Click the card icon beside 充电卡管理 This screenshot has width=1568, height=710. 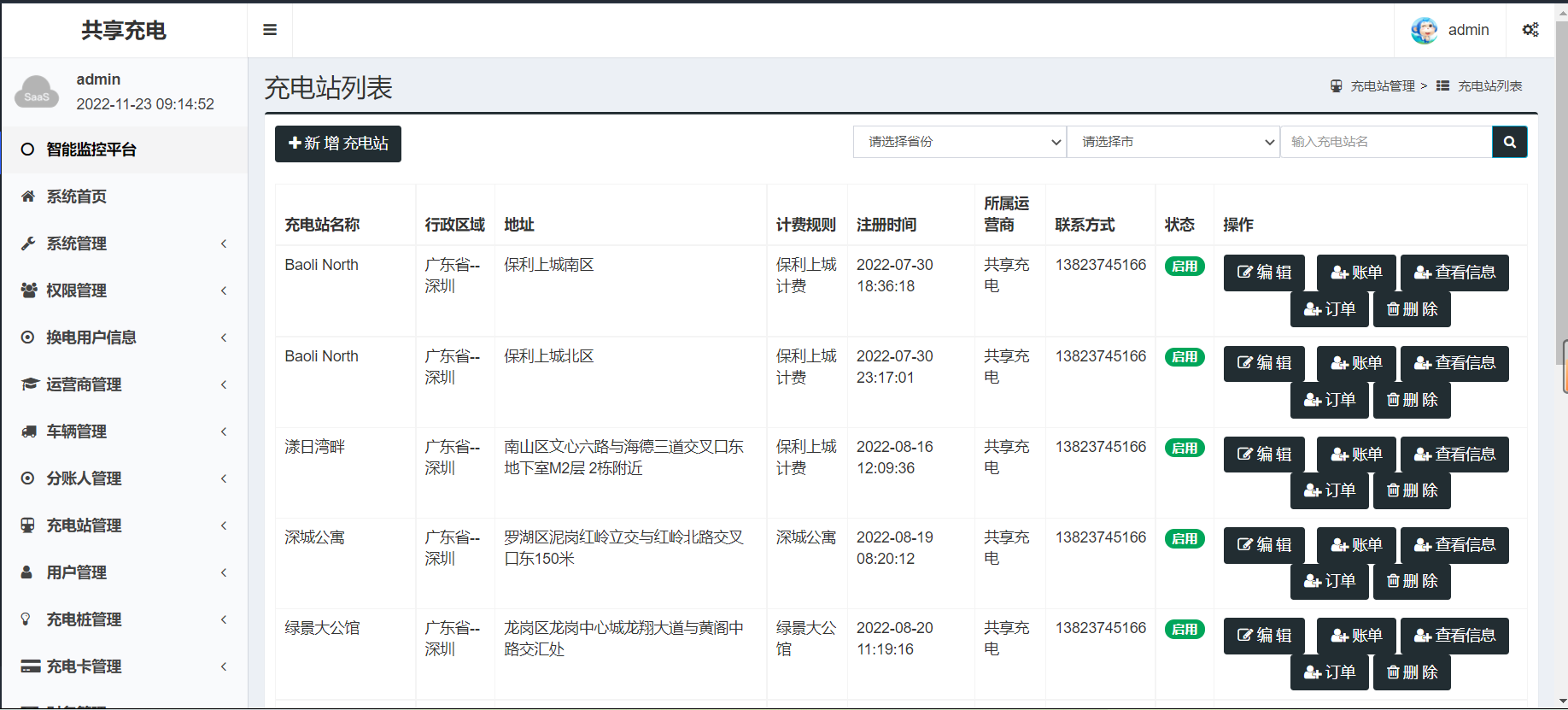coord(31,666)
